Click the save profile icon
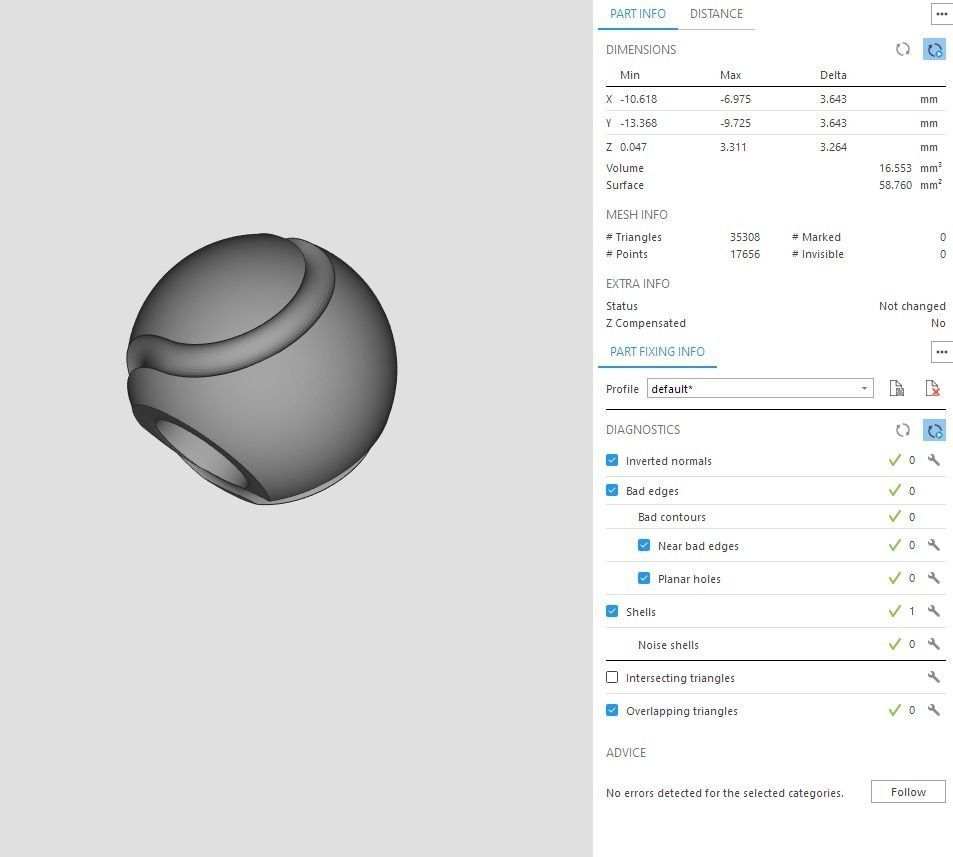The image size is (953, 857). pos(896,388)
